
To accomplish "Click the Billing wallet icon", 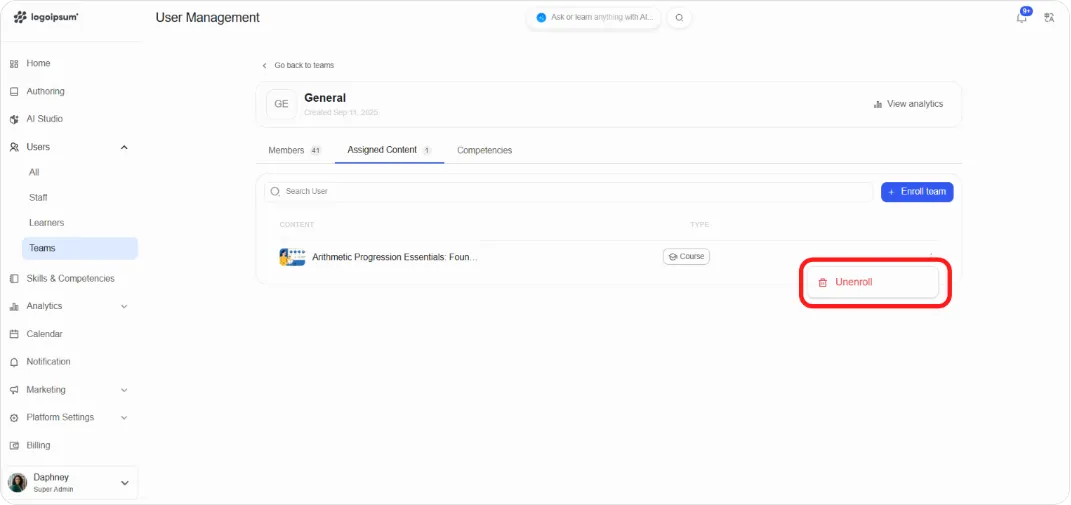I will (x=14, y=446).
